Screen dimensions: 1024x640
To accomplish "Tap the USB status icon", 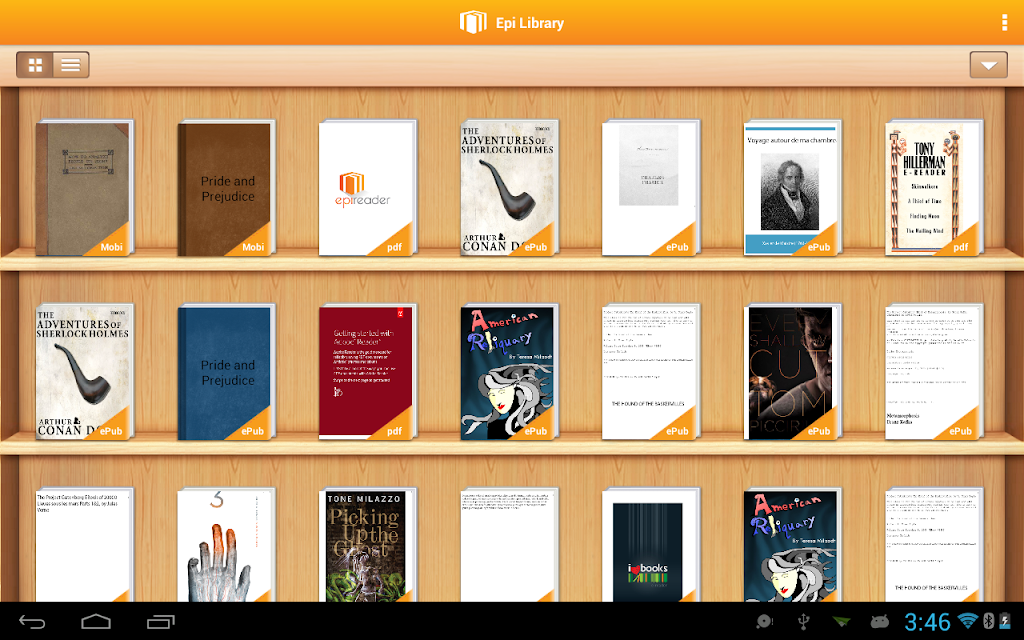I will (x=804, y=621).
